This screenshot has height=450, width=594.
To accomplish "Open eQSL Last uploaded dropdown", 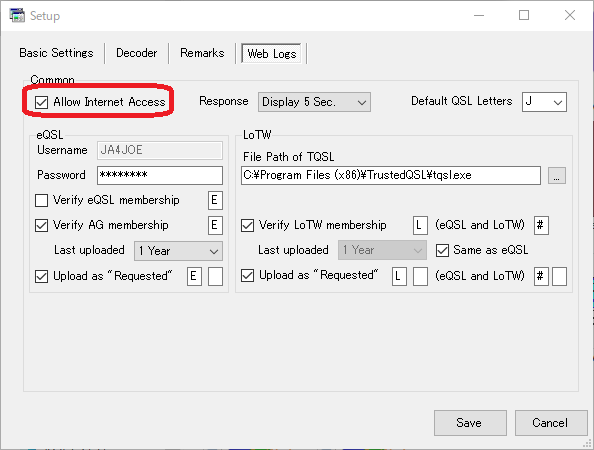I will click(x=178, y=251).
